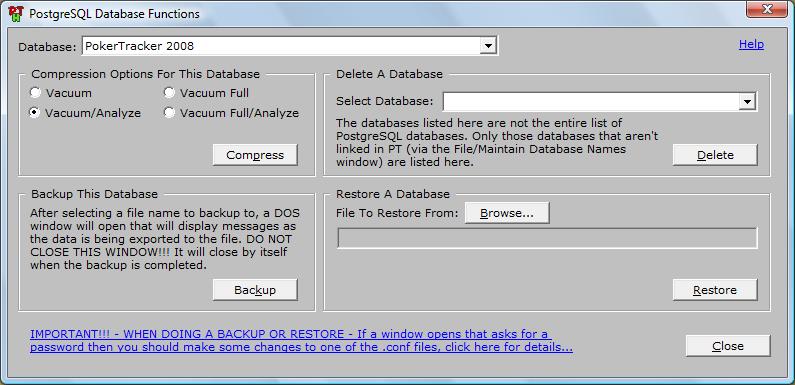Close the window using the title bar X
The width and height of the screenshot is (795, 385).
click(767, 9)
